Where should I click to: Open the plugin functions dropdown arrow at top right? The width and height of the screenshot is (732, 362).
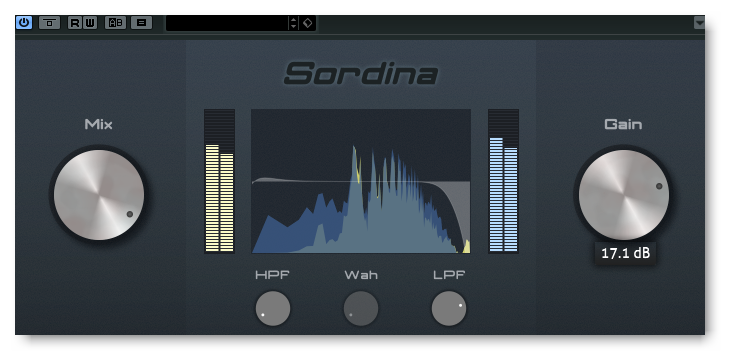(699, 22)
